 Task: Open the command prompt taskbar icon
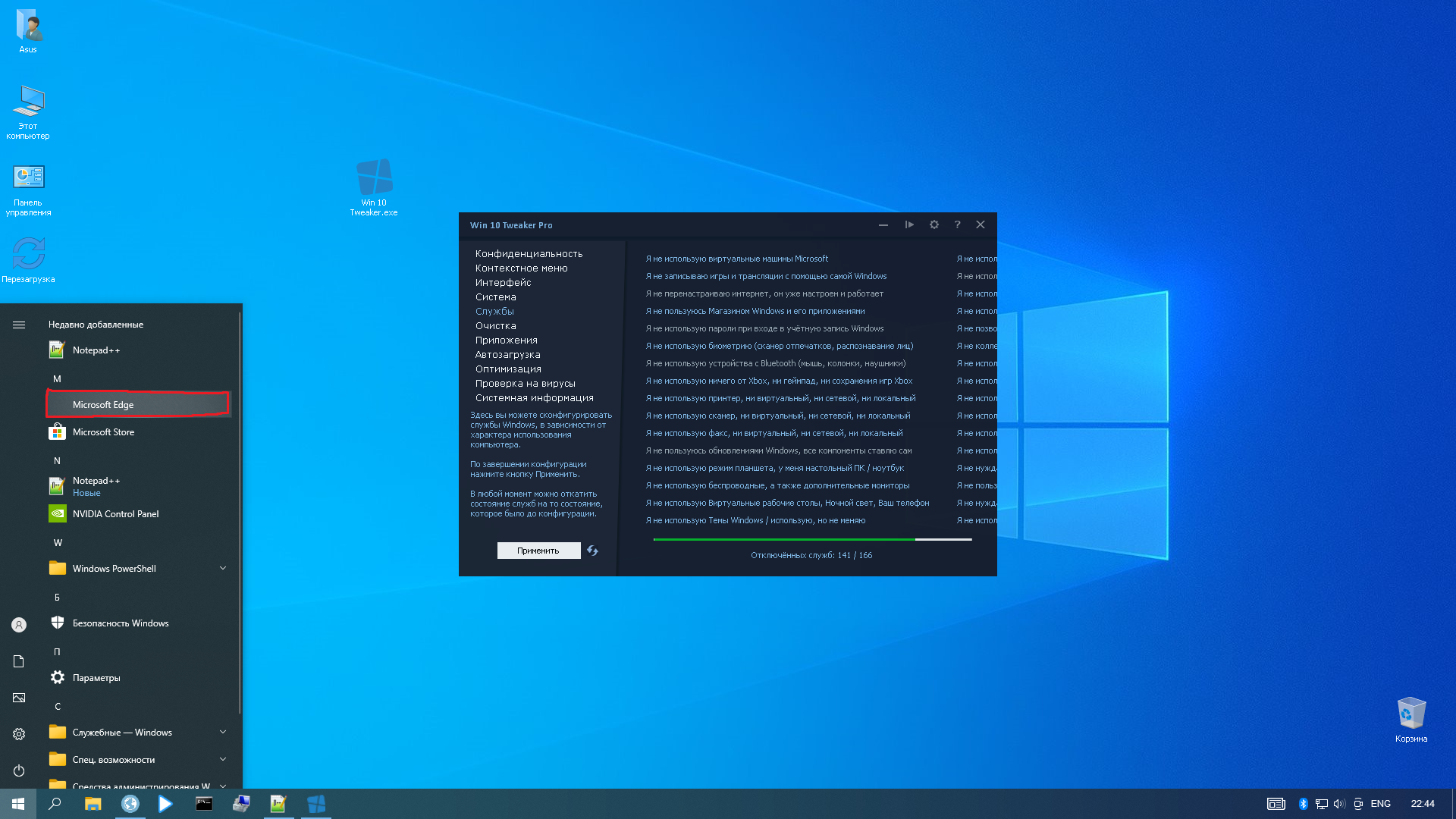pyautogui.click(x=204, y=804)
